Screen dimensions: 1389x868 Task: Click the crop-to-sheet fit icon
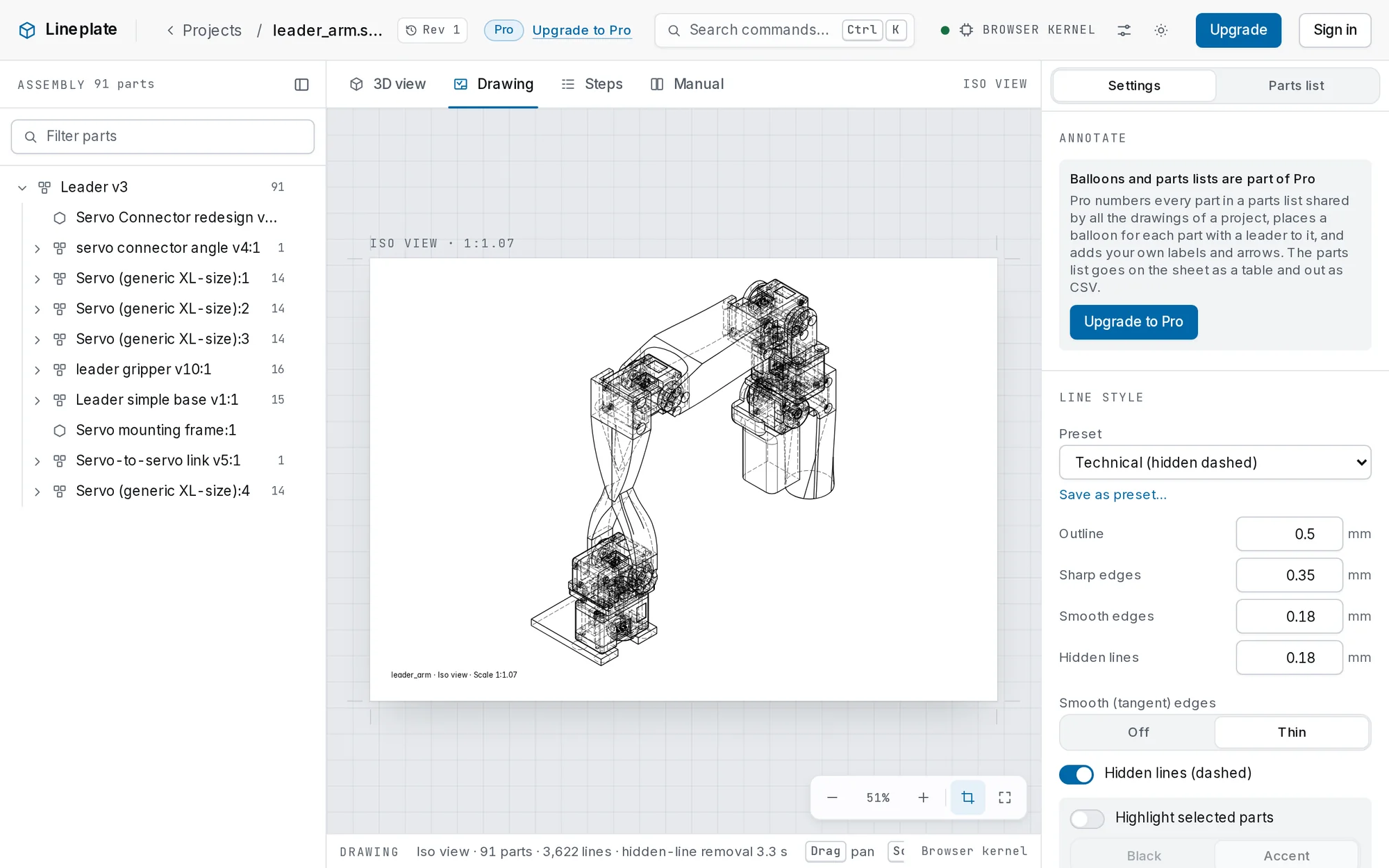pyautogui.click(x=967, y=798)
